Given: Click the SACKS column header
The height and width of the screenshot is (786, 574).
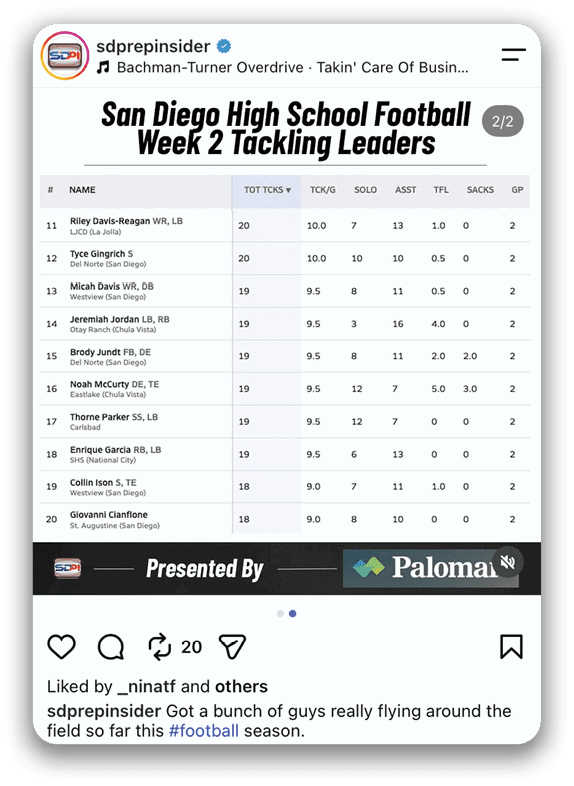Looking at the screenshot, I should click(480, 190).
